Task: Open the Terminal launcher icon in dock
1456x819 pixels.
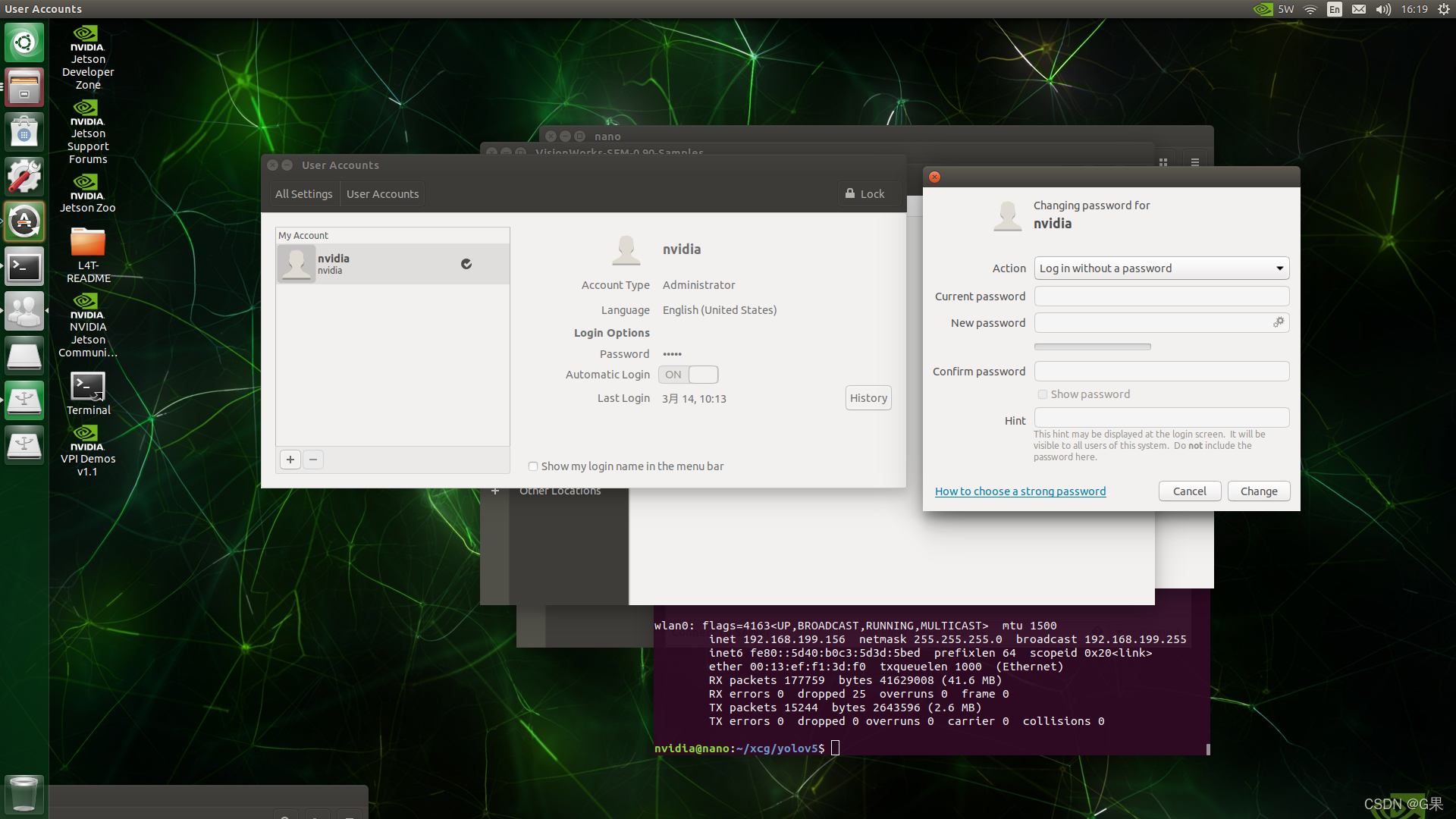Action: coord(24,267)
